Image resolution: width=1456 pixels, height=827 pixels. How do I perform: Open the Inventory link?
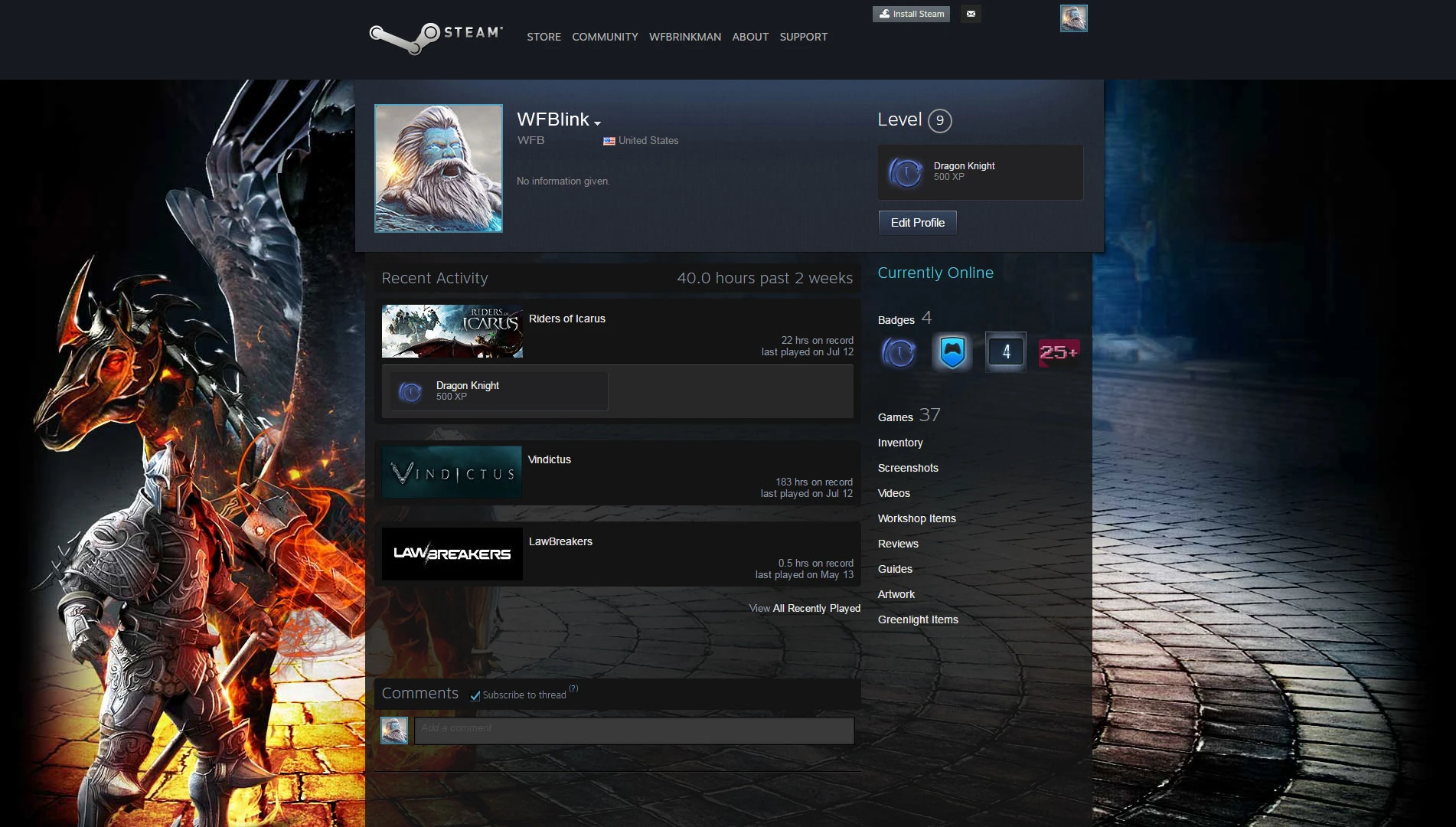(x=900, y=443)
